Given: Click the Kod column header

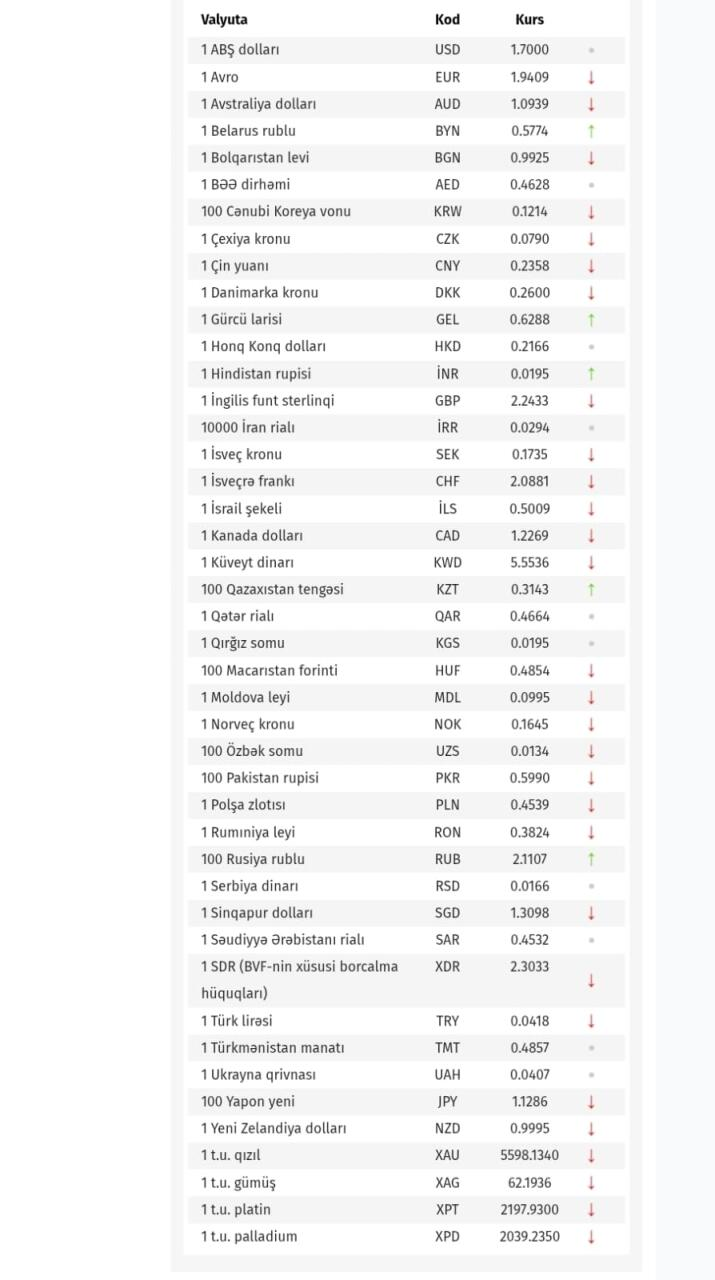Looking at the screenshot, I should [447, 20].
